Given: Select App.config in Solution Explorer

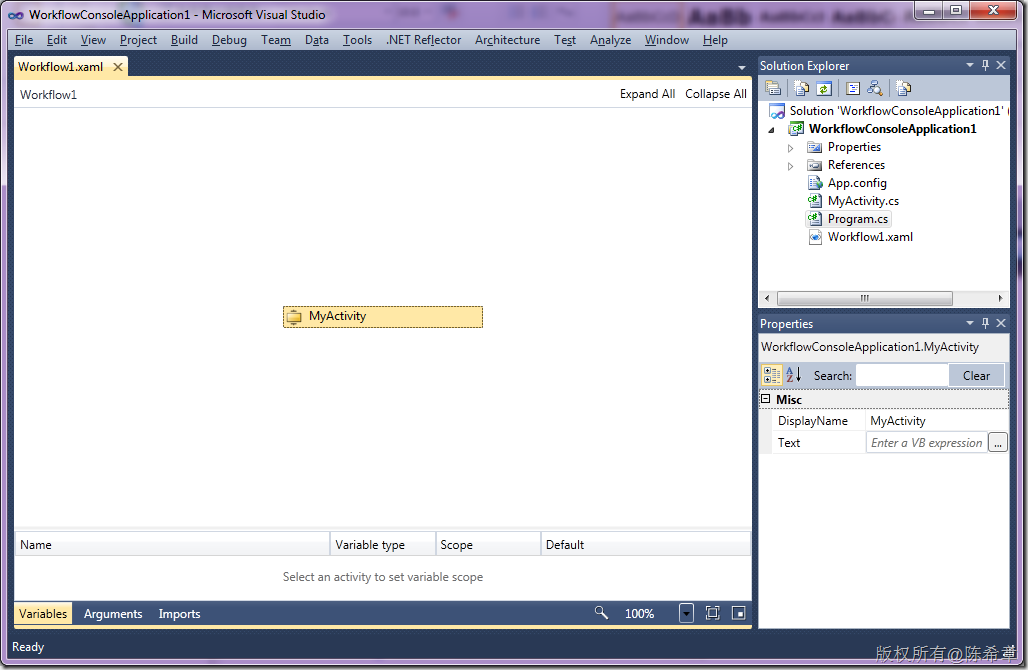Looking at the screenshot, I should pos(857,183).
